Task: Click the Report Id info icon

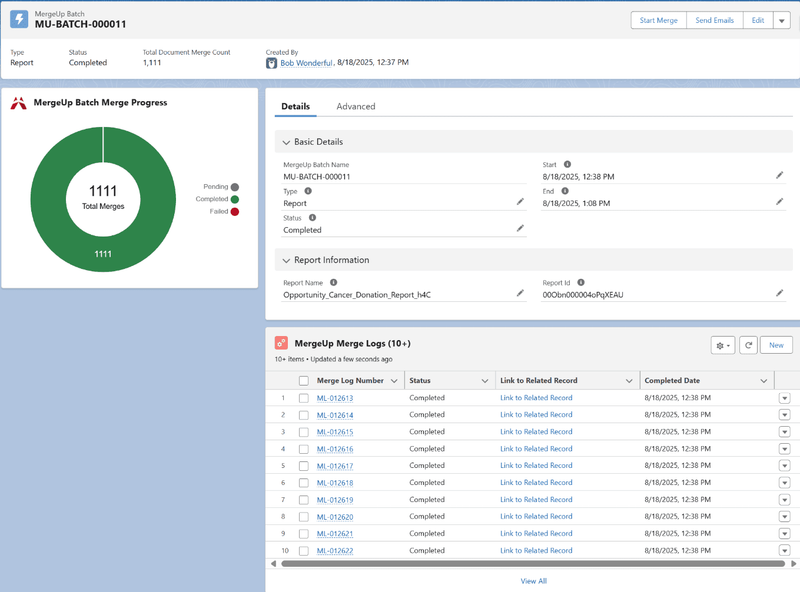Action: (580, 283)
